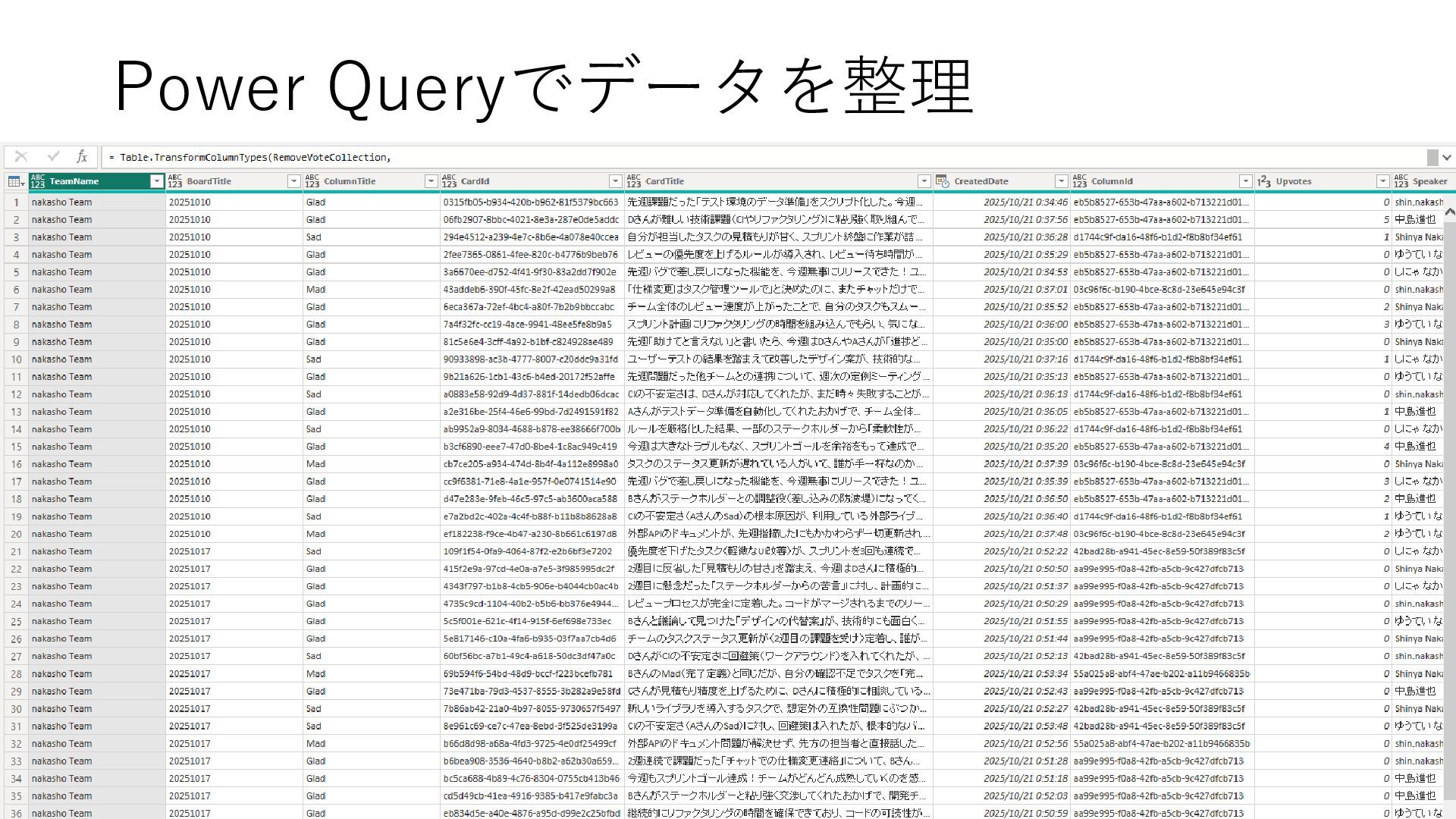
Task: Click the formula bar cancel X icon
Action: [21, 157]
